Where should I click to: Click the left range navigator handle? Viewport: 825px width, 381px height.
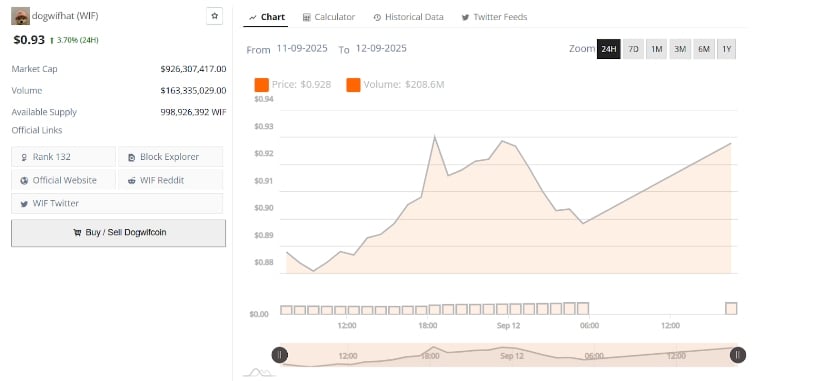pos(280,355)
